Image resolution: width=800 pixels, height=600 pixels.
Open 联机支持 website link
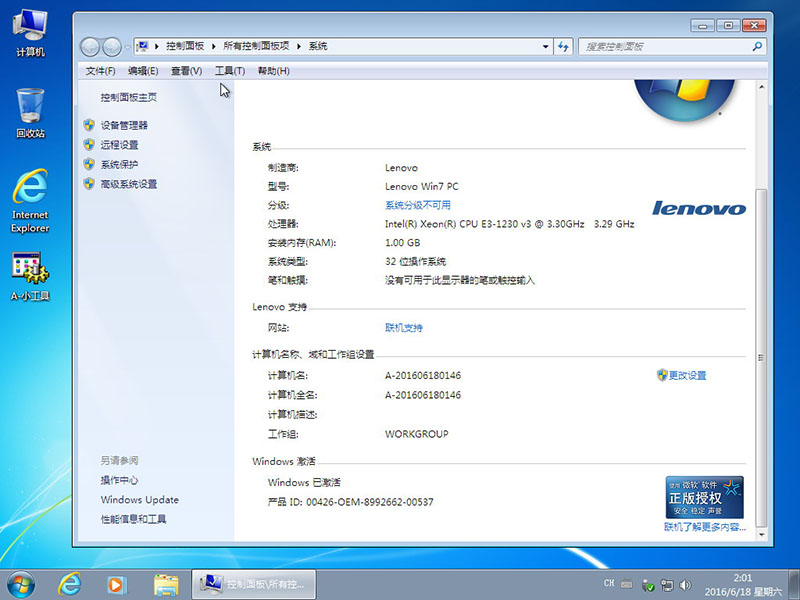coord(404,328)
